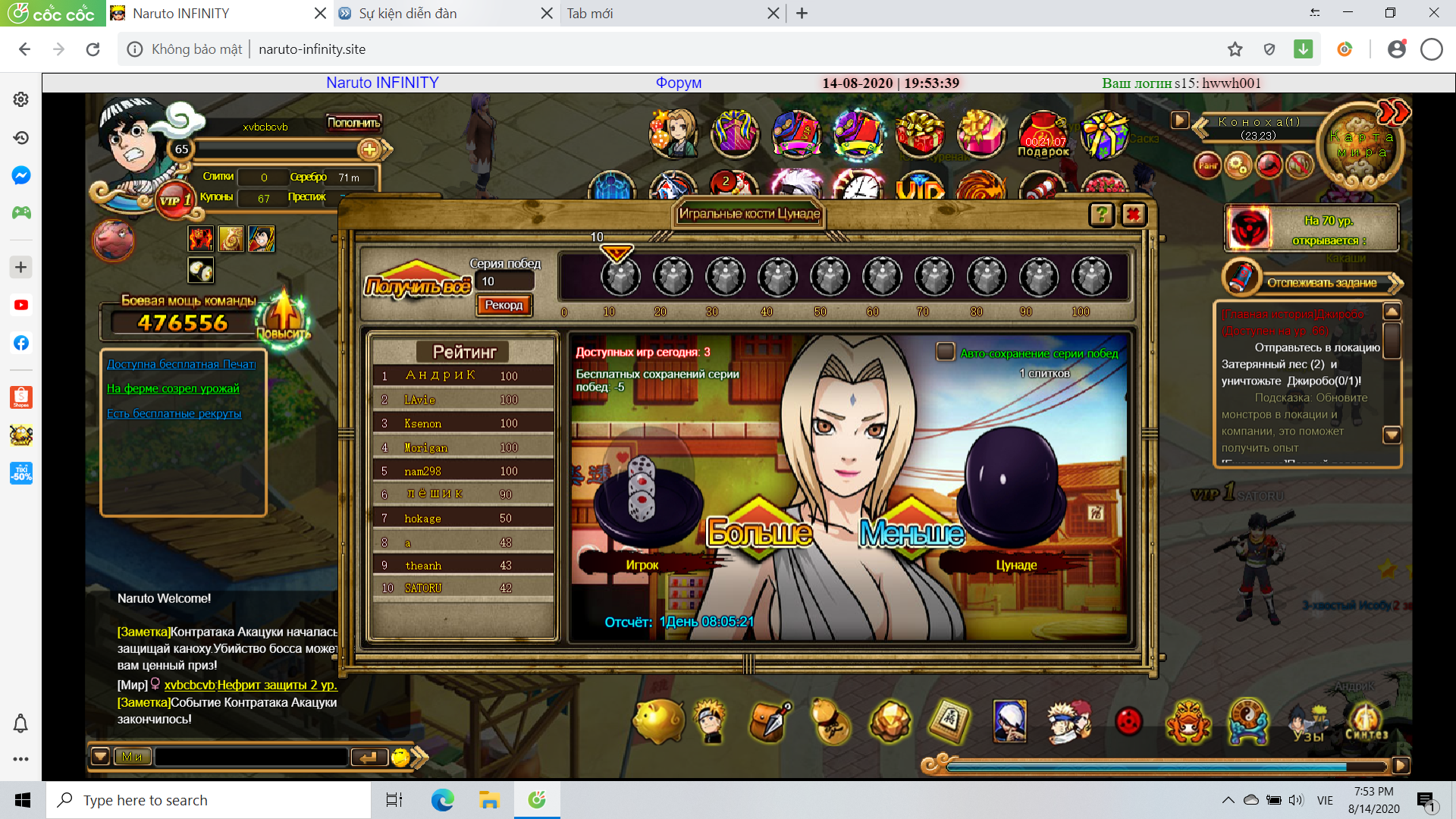The image size is (1456, 819).
Task: Open a new browser tab with plus
Action: pos(802,13)
